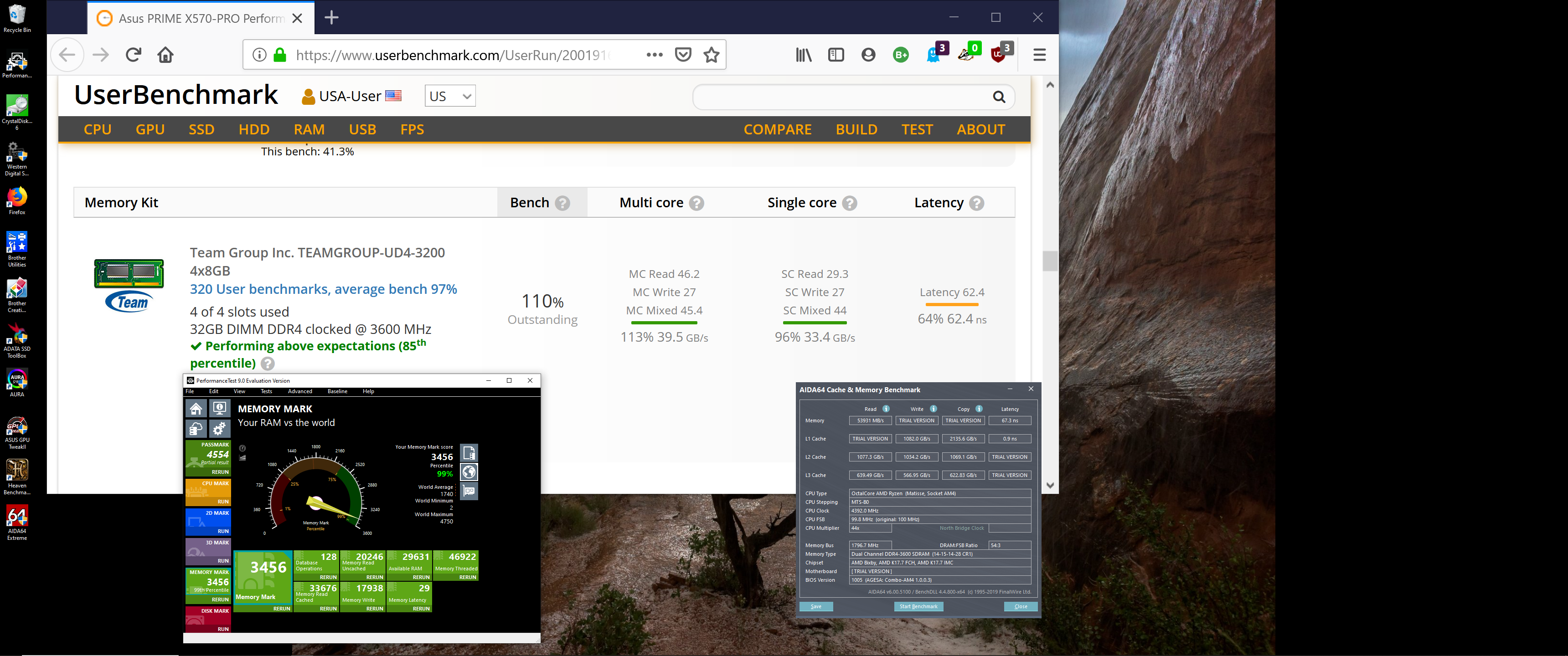Click the small gauge view icon near the dial
The image size is (1568, 656).
pos(242,448)
